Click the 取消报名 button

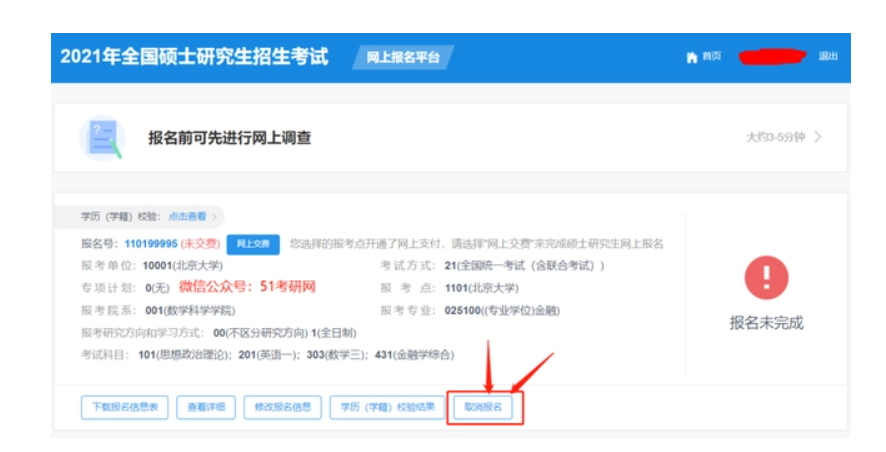tap(484, 408)
